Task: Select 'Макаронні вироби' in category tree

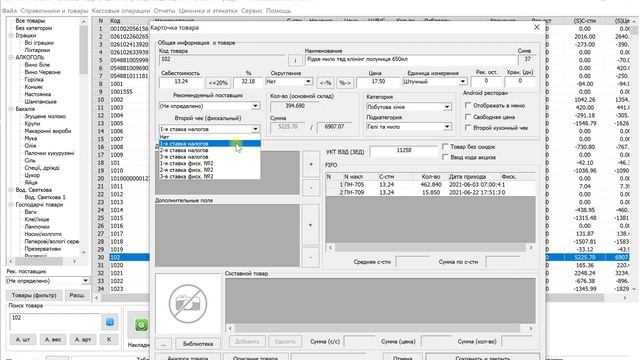Action: point(48,131)
